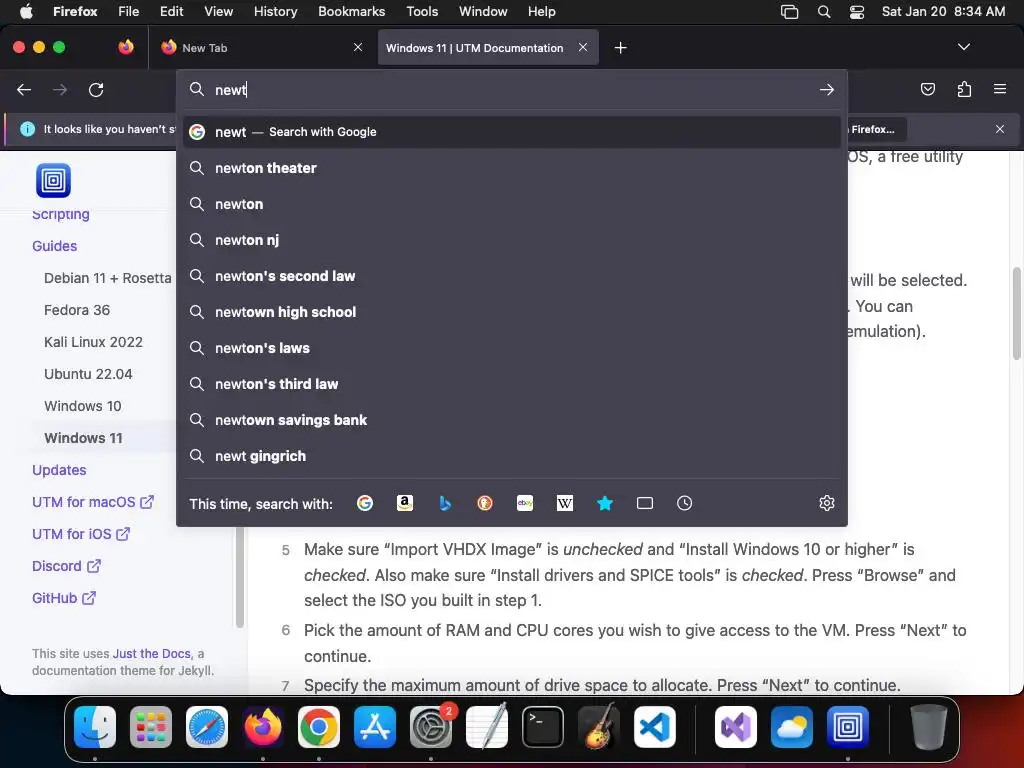1024x768 pixels.
Task: Open the UTM for iOS link
Action: [x=81, y=534]
